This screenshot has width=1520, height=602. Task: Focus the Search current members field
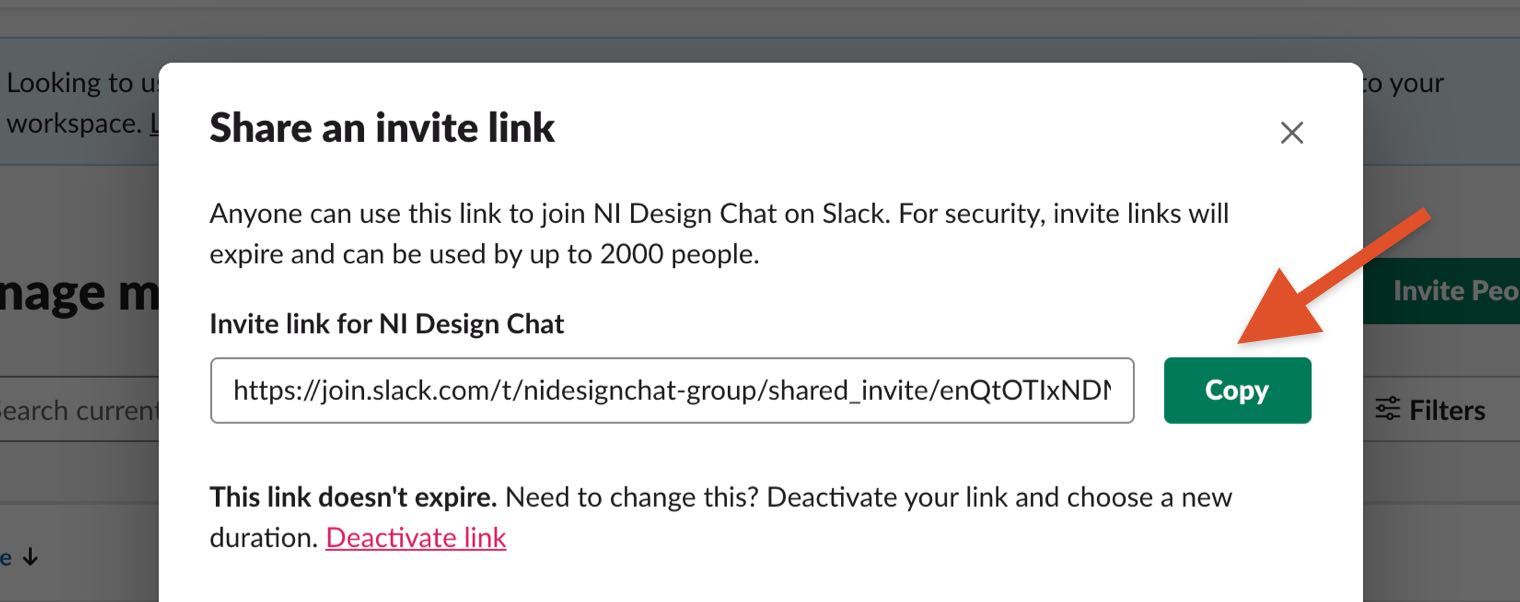[x=80, y=410]
